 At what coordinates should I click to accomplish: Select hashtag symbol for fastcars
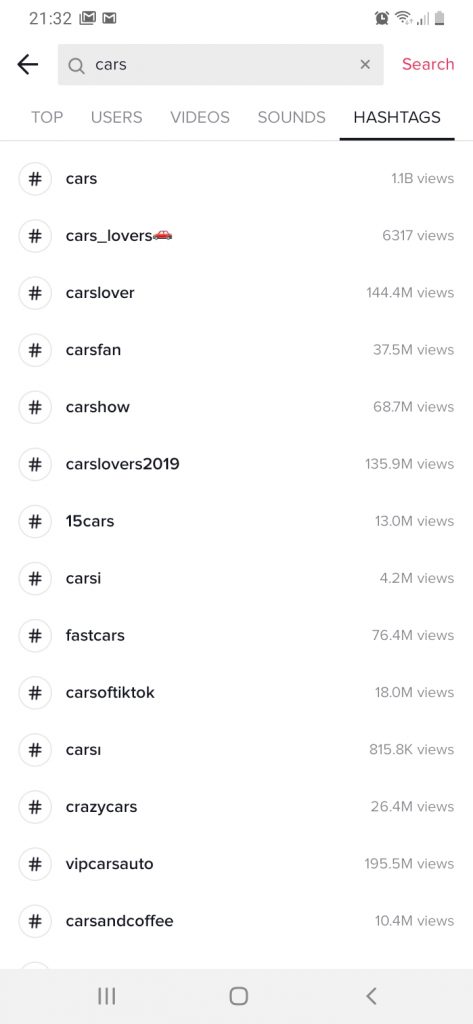35,635
